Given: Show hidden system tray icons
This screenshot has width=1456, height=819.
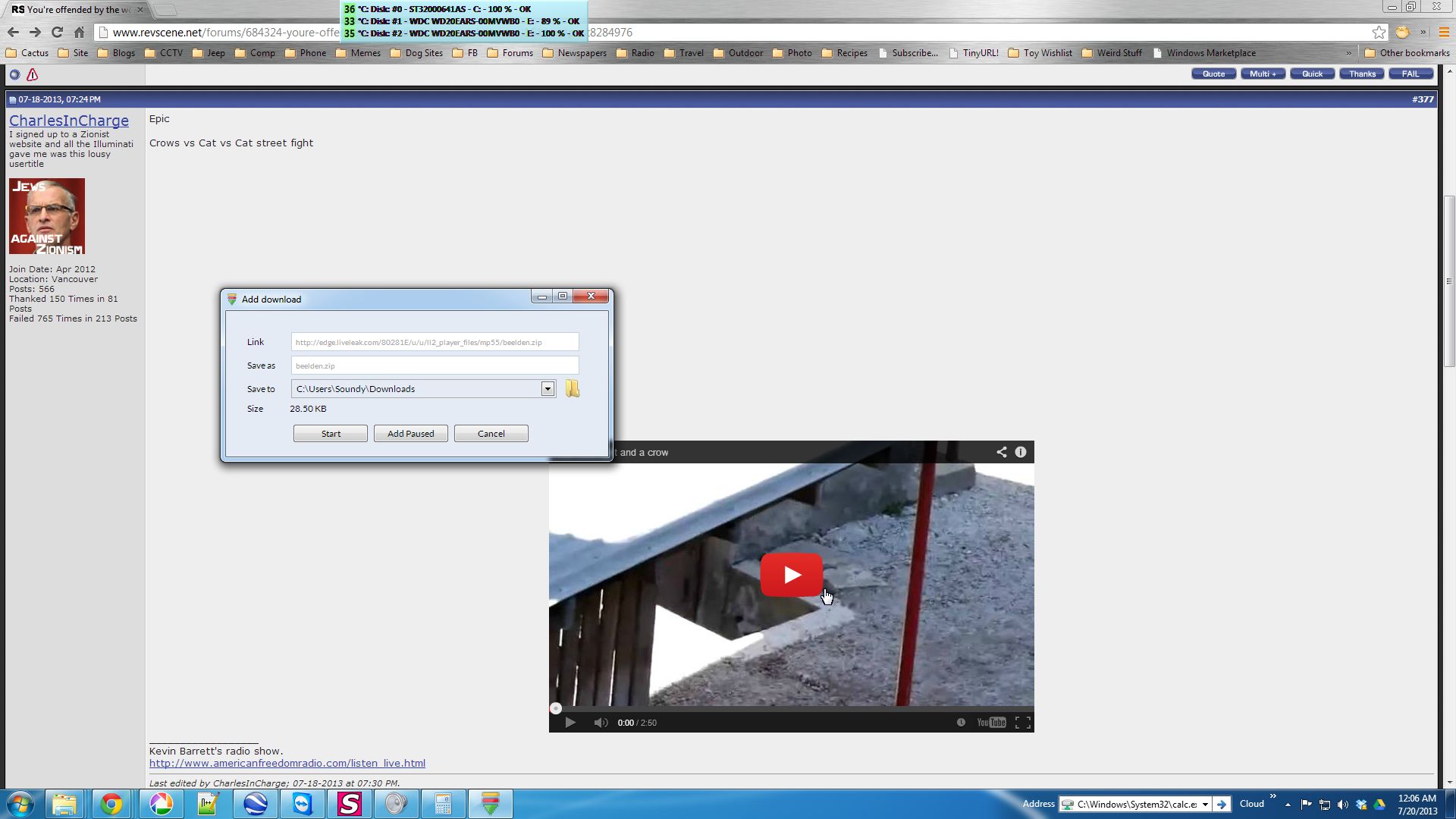Looking at the screenshot, I should pyautogui.click(x=1288, y=805).
